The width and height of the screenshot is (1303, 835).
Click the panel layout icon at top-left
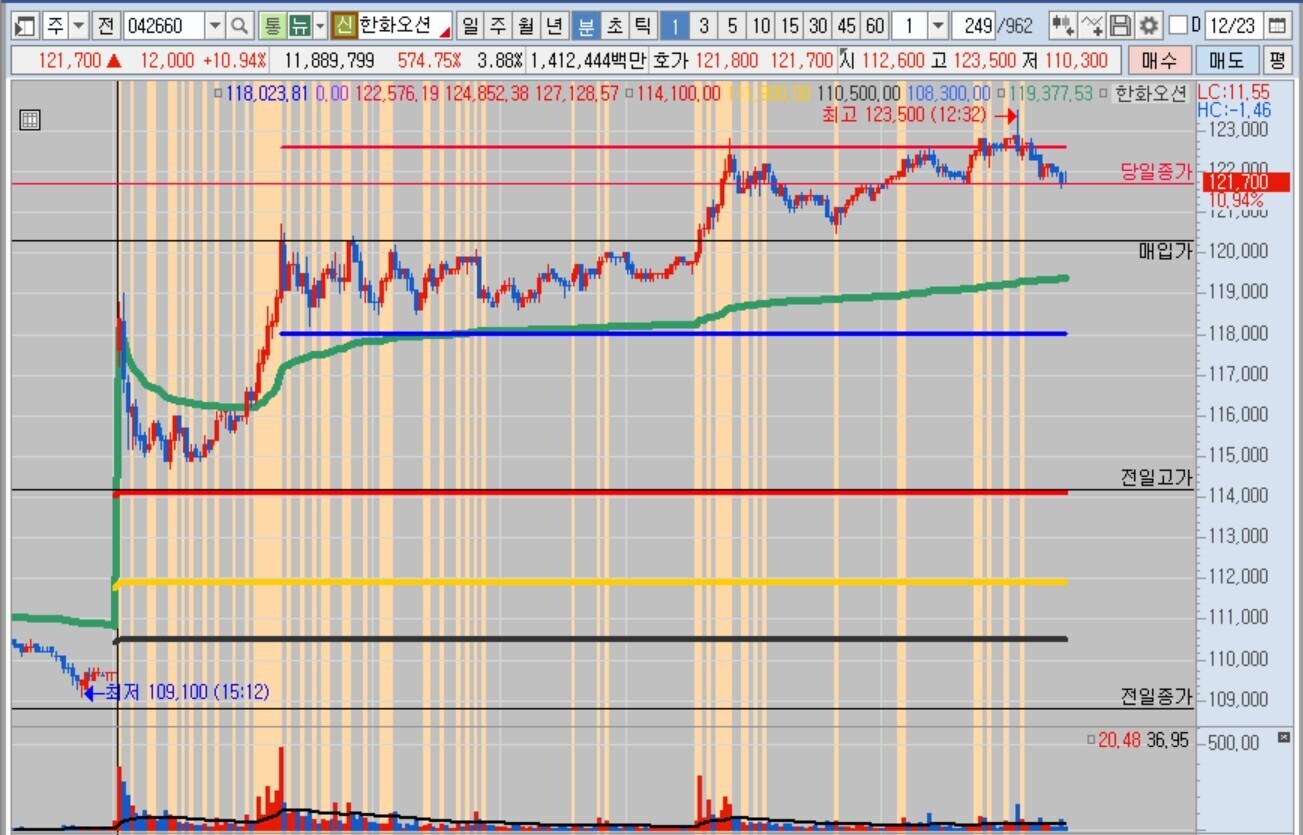pyautogui.click(x=26, y=25)
